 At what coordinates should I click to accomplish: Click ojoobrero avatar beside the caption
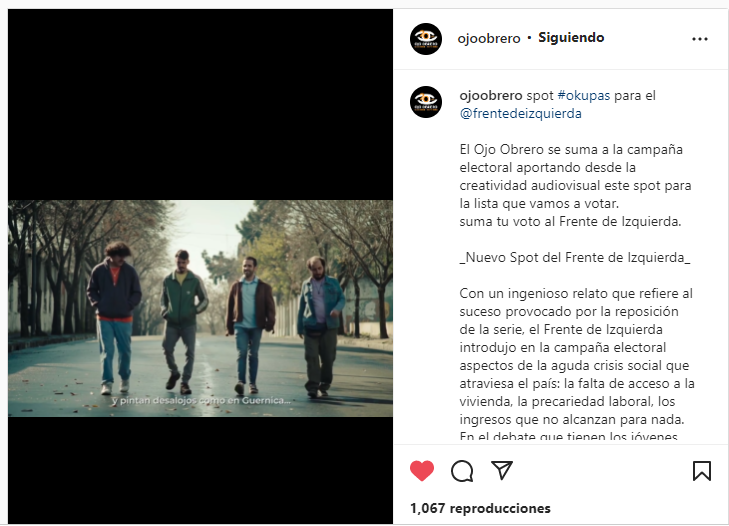(425, 102)
